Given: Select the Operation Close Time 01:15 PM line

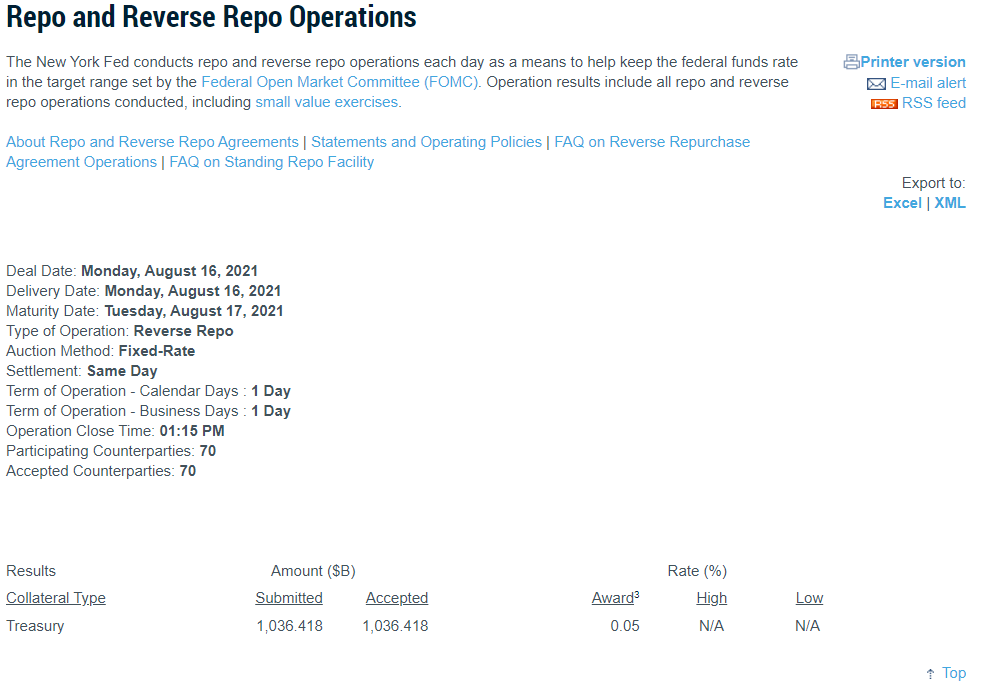Looking at the screenshot, I should [115, 431].
